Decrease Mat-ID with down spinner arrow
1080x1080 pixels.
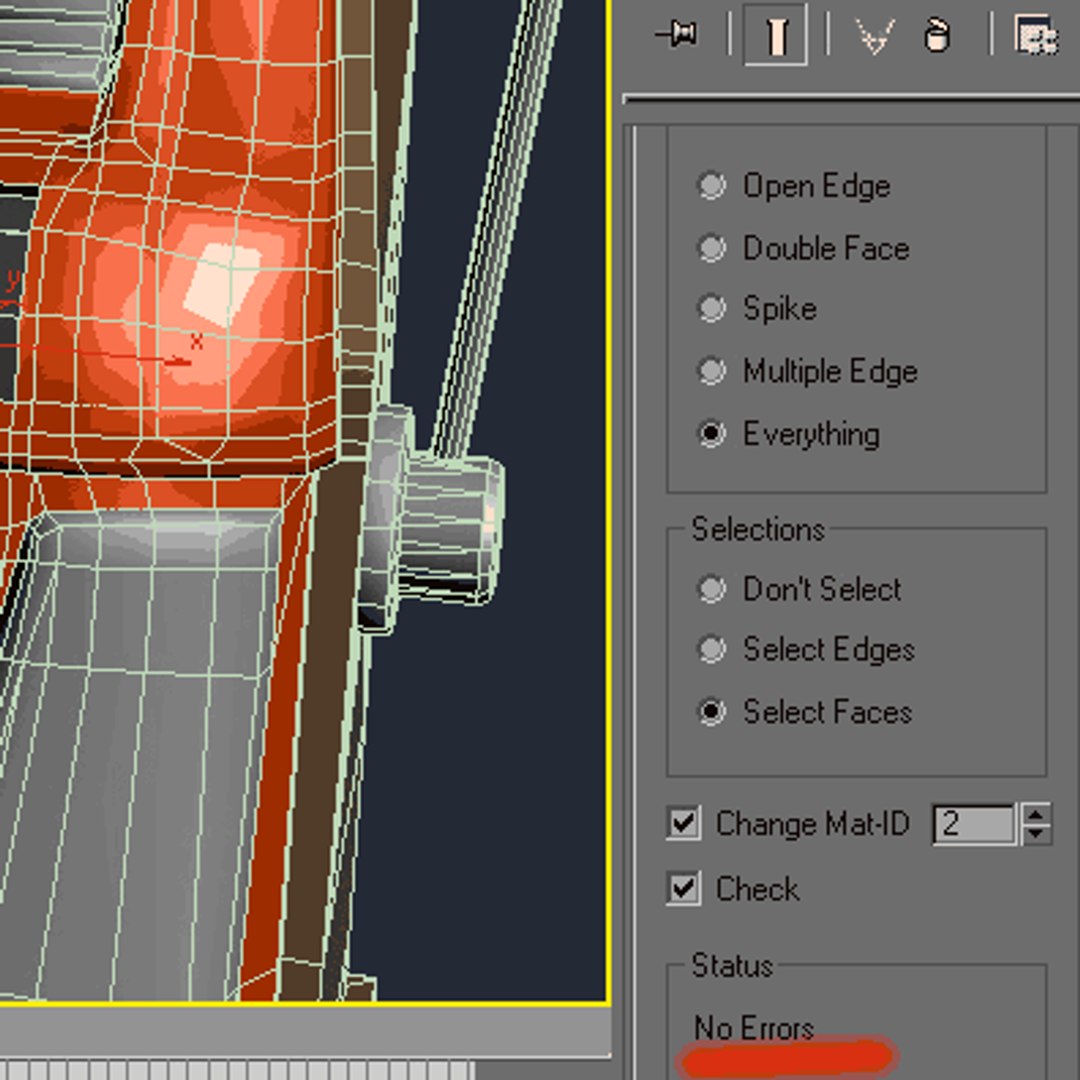1037,833
